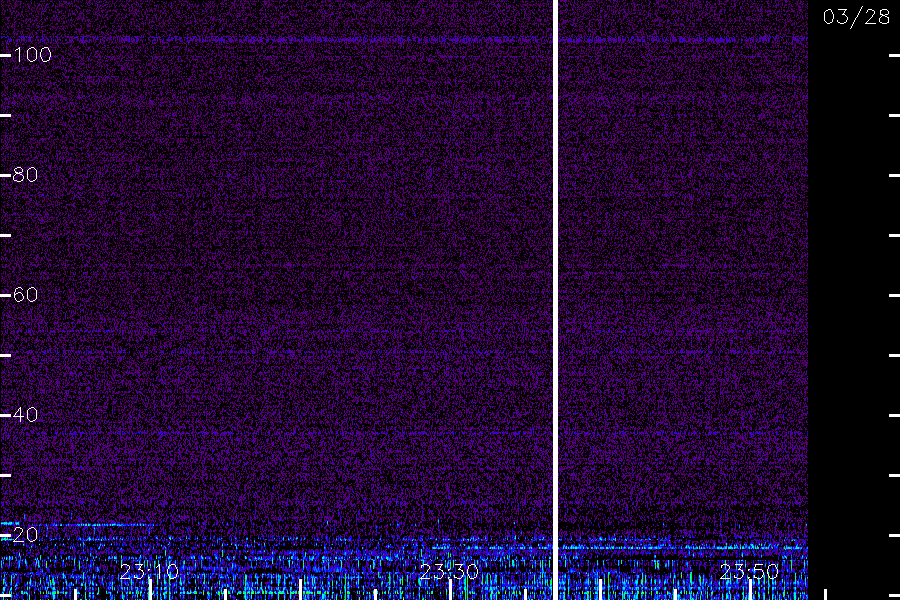The height and width of the screenshot is (600, 900).
Task: Click the 60 frequency axis label
Action: [25, 295]
